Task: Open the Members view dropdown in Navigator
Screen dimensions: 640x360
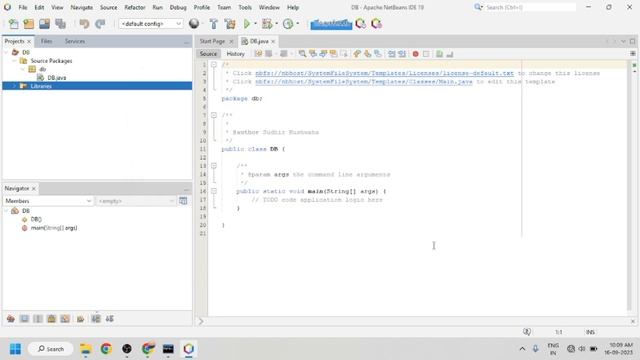Action: [x=48, y=201]
